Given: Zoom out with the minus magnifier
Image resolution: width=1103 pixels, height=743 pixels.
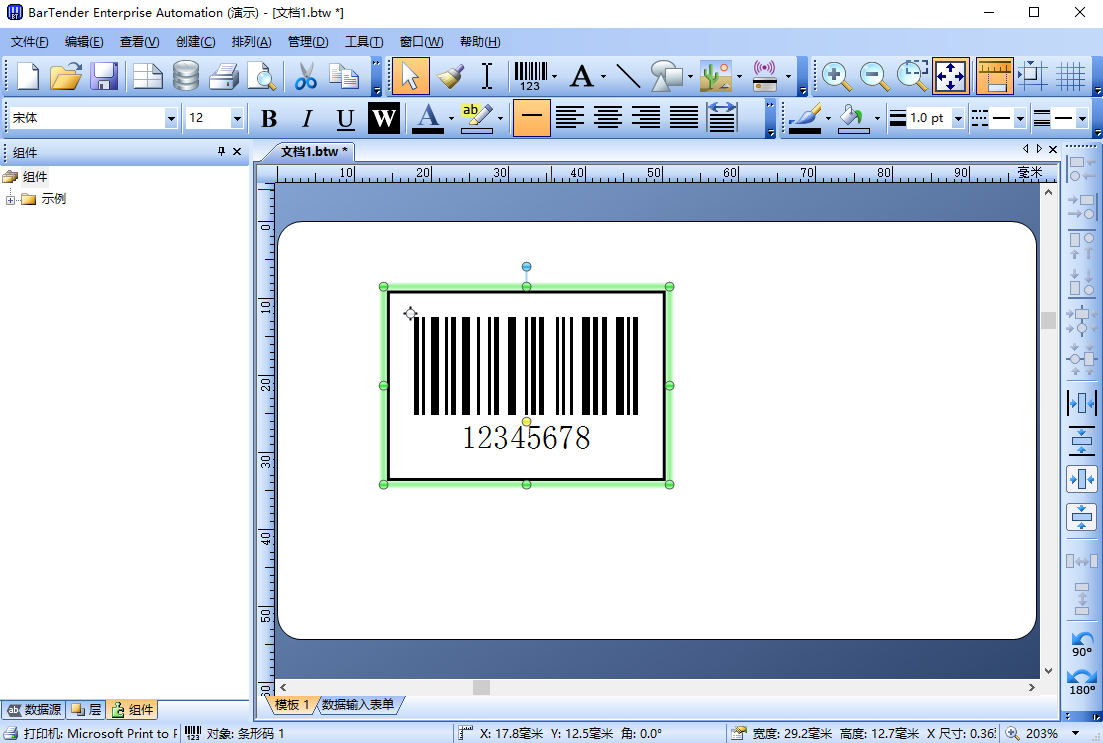Looking at the screenshot, I should pos(874,76).
